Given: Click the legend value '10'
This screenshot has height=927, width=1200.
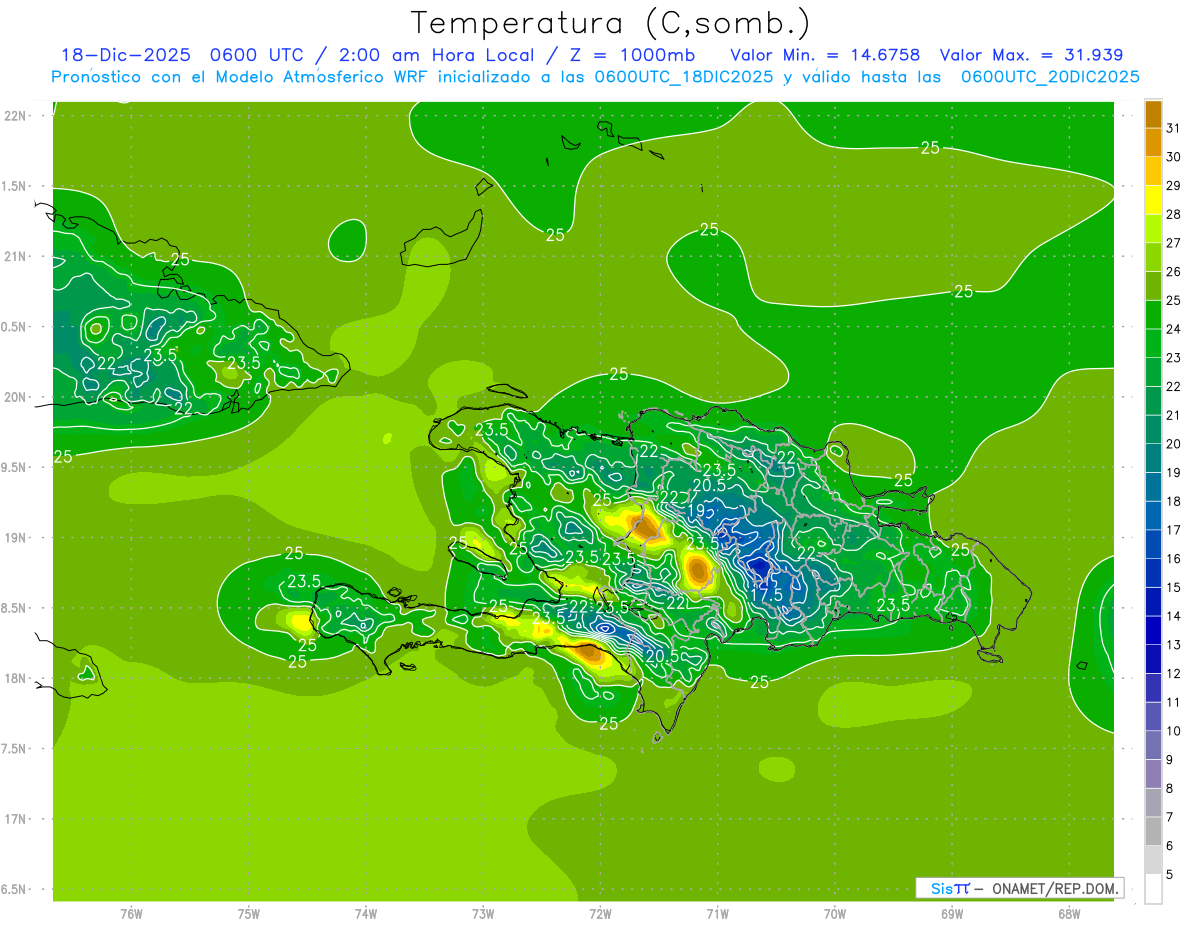Looking at the screenshot, I should pyautogui.click(x=1173, y=731).
